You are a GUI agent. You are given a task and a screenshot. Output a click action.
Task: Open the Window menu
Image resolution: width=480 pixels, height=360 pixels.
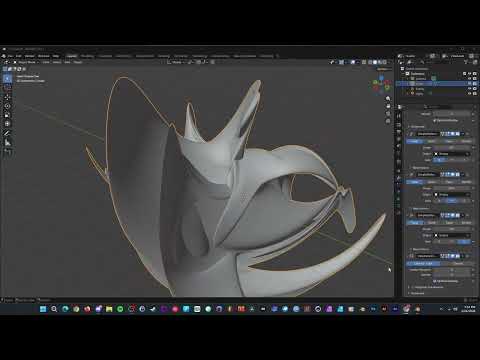tap(44, 56)
